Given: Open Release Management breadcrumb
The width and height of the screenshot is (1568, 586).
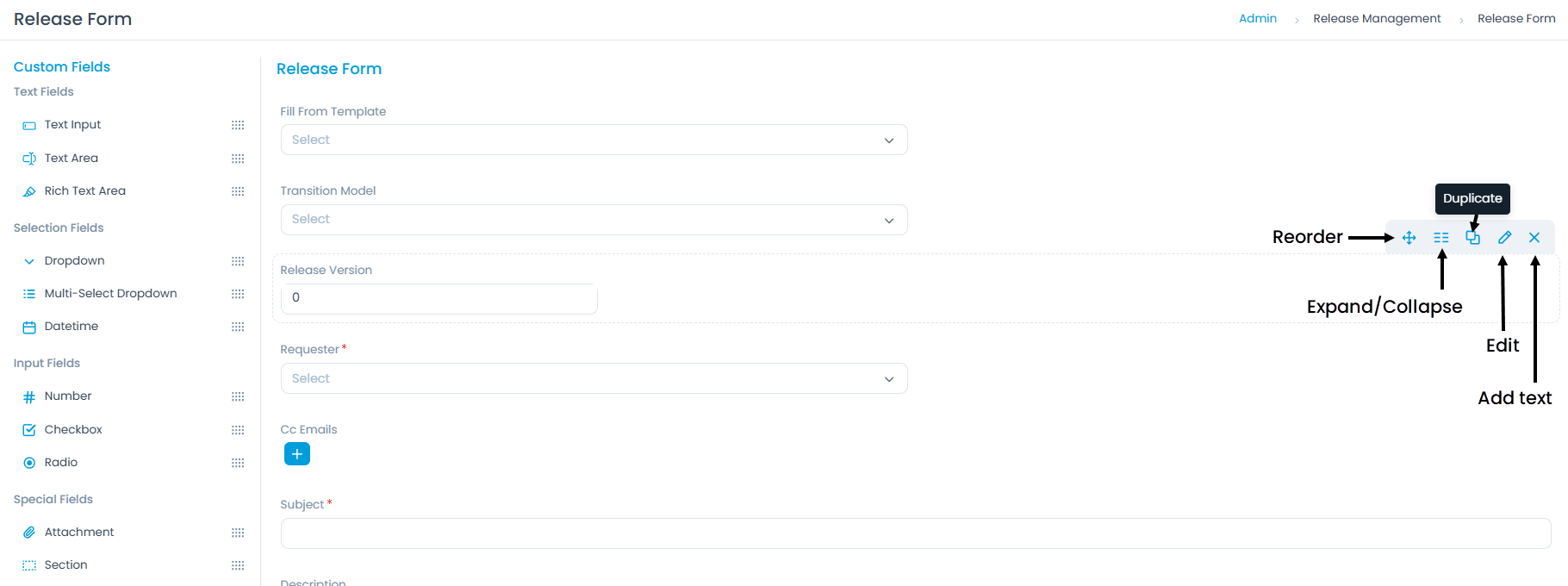Looking at the screenshot, I should (1376, 18).
